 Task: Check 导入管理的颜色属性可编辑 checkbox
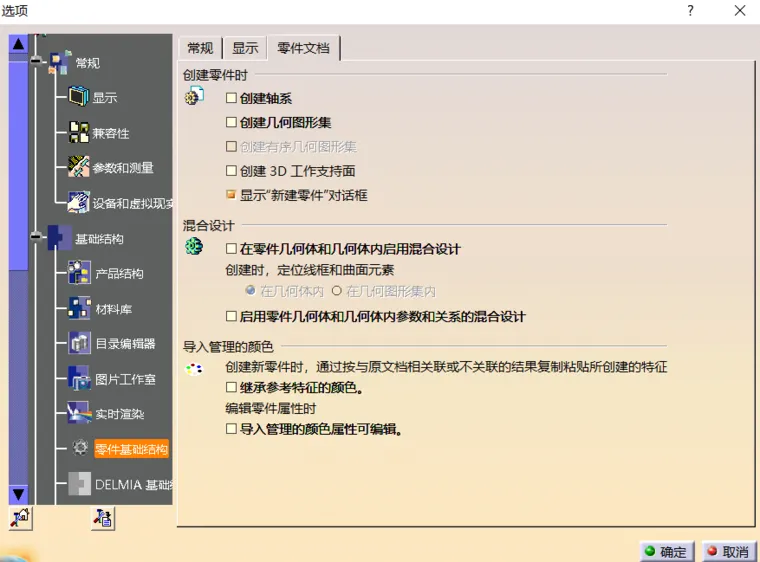(231, 429)
